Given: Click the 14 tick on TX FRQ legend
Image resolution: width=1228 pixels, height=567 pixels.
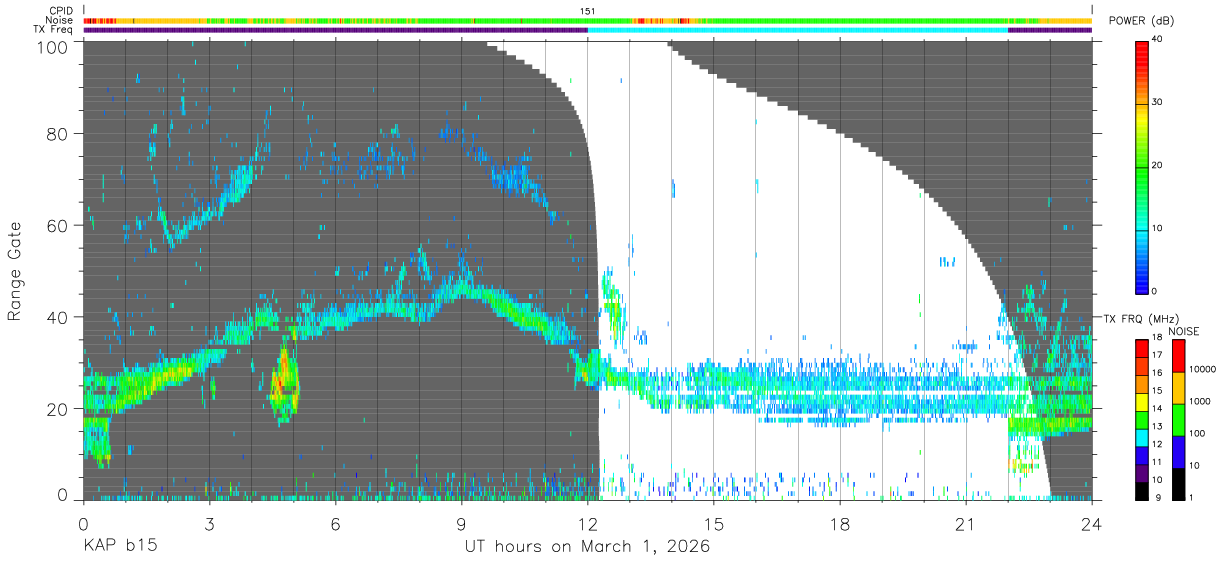Looking at the screenshot, I should [x=1158, y=408].
